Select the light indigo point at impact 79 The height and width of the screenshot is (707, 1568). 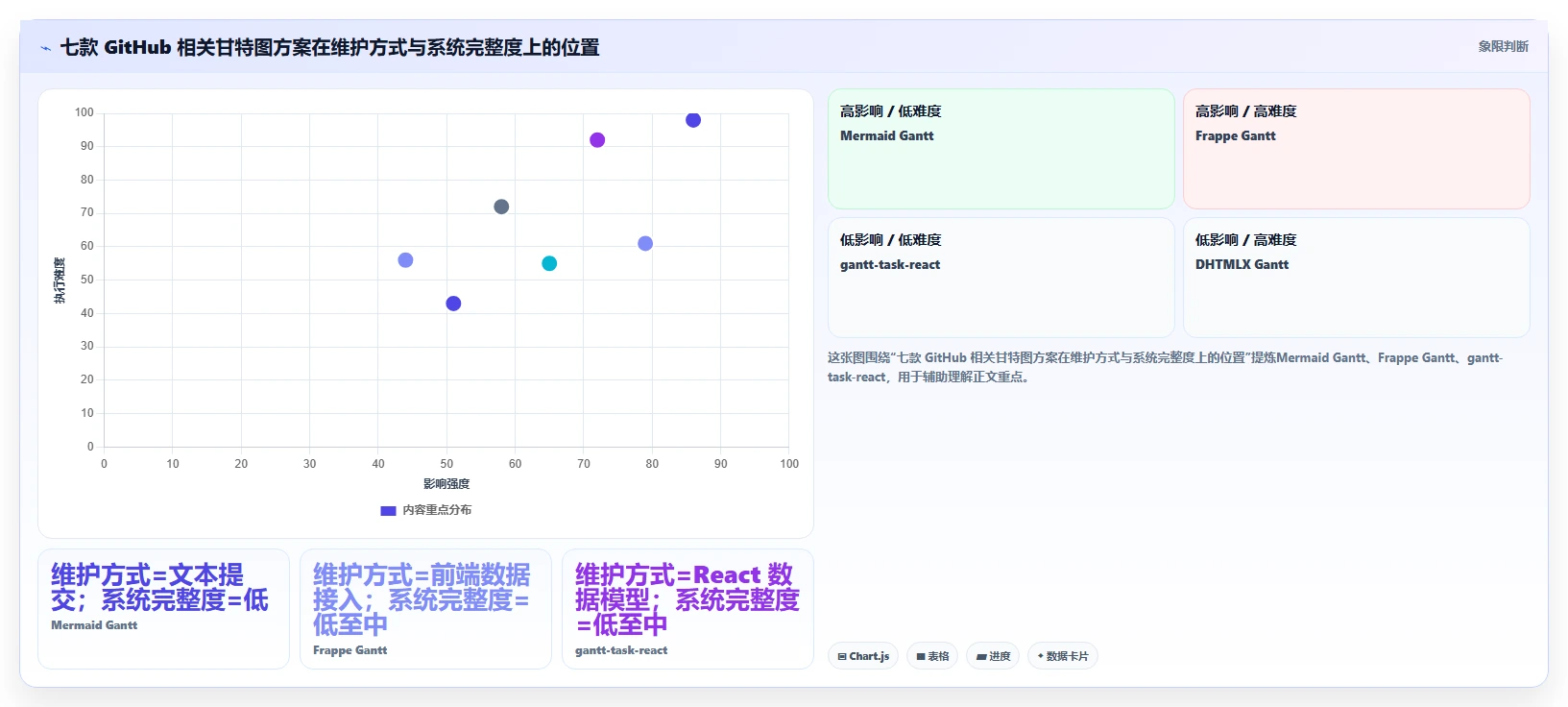tap(645, 244)
